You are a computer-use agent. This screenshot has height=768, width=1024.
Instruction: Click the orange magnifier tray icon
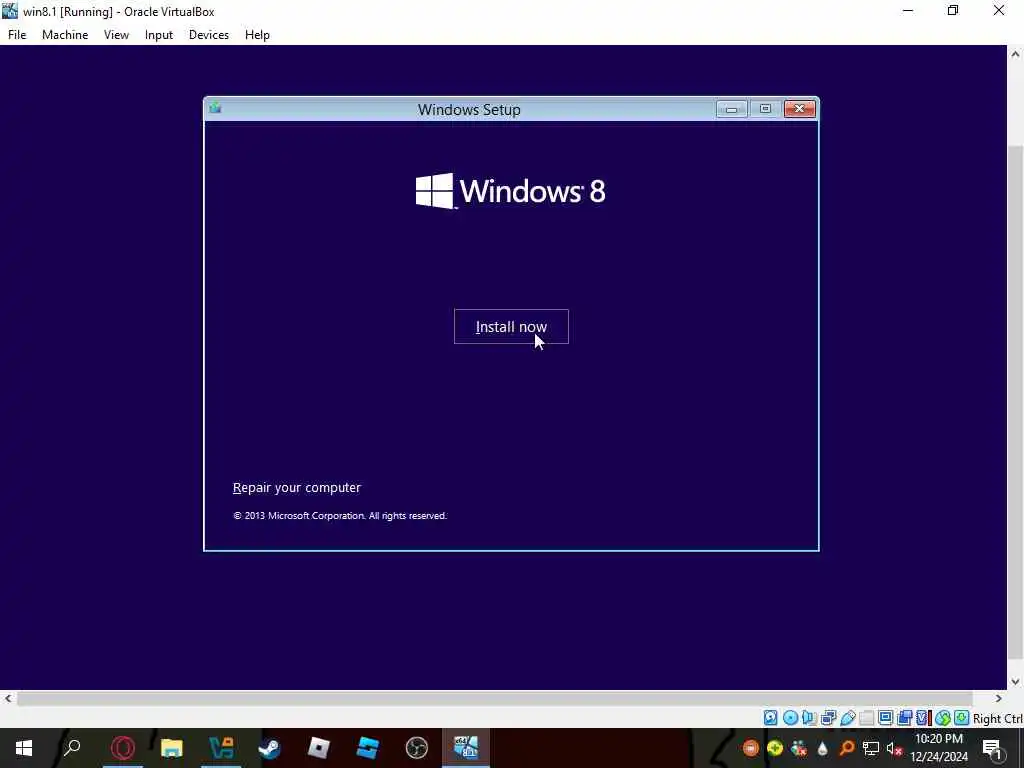point(846,748)
